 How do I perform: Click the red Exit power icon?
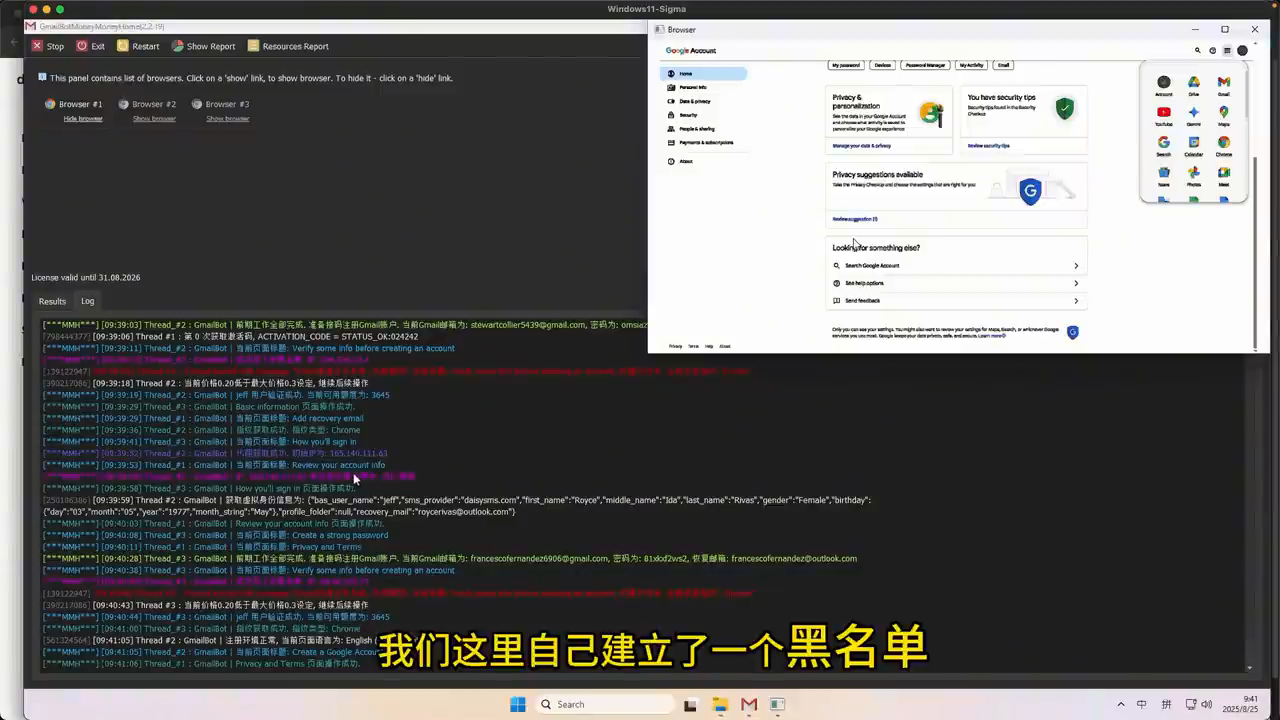click(82, 46)
